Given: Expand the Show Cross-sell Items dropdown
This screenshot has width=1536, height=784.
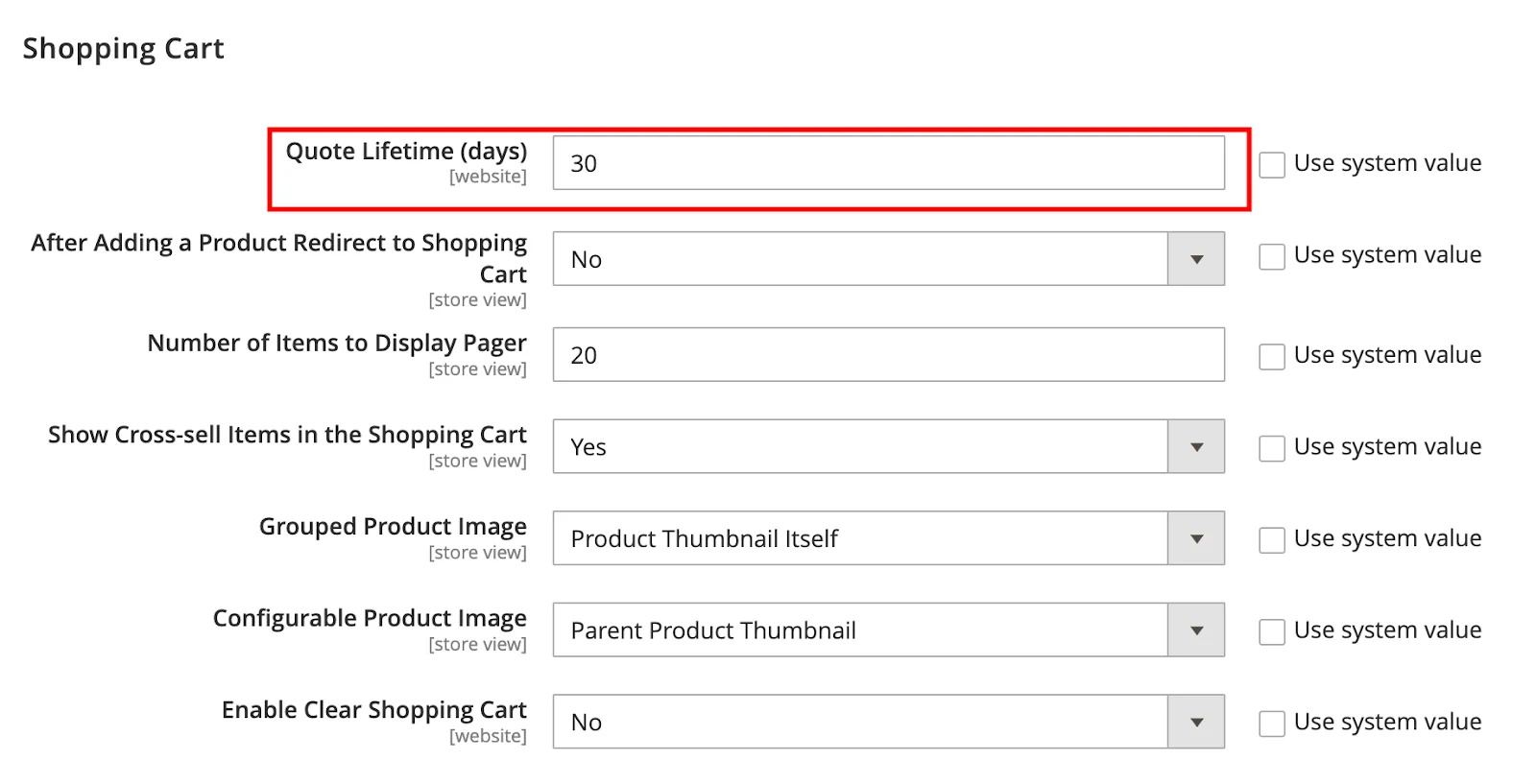Looking at the screenshot, I should pyautogui.click(x=860, y=447).
